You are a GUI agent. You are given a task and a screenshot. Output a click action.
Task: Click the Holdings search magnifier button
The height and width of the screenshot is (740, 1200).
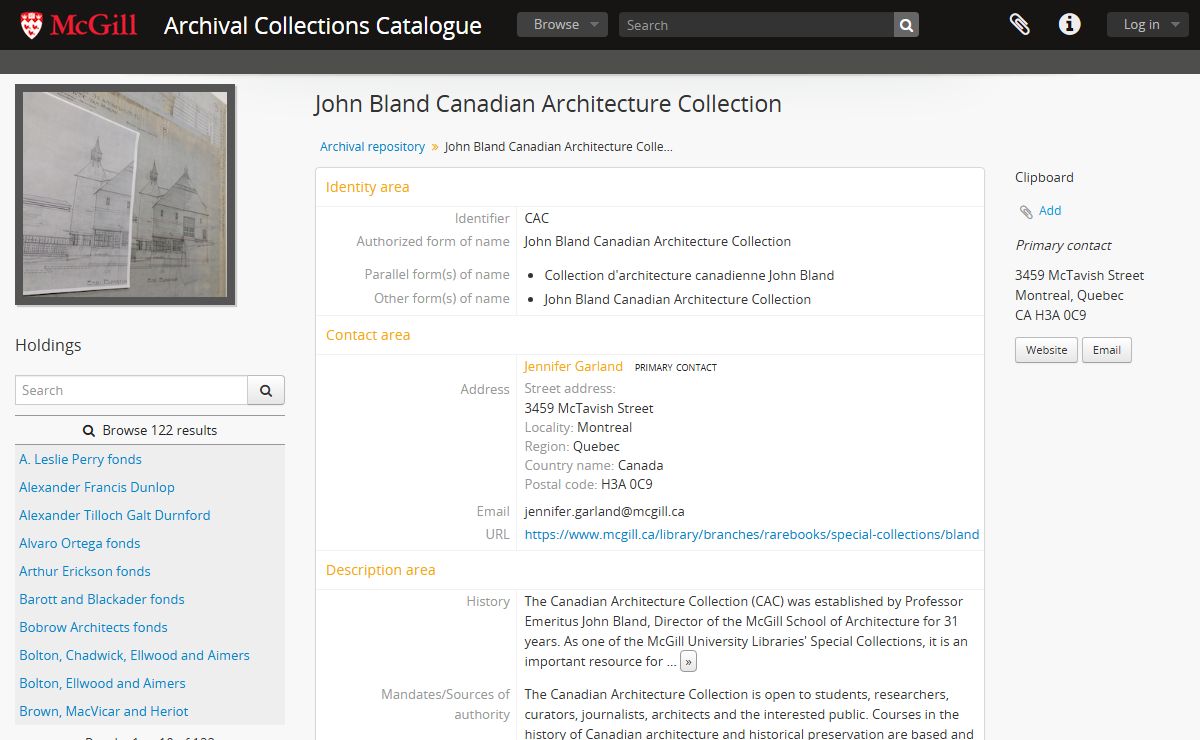266,390
